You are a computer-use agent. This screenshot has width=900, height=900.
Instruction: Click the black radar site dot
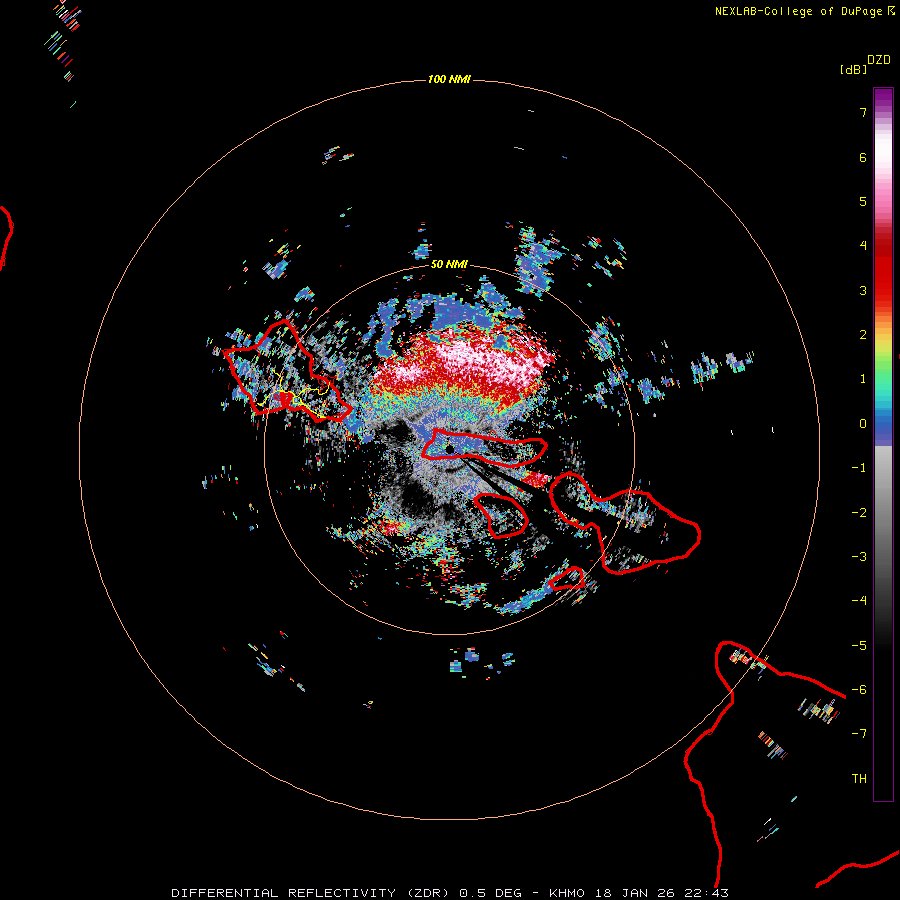[449, 449]
